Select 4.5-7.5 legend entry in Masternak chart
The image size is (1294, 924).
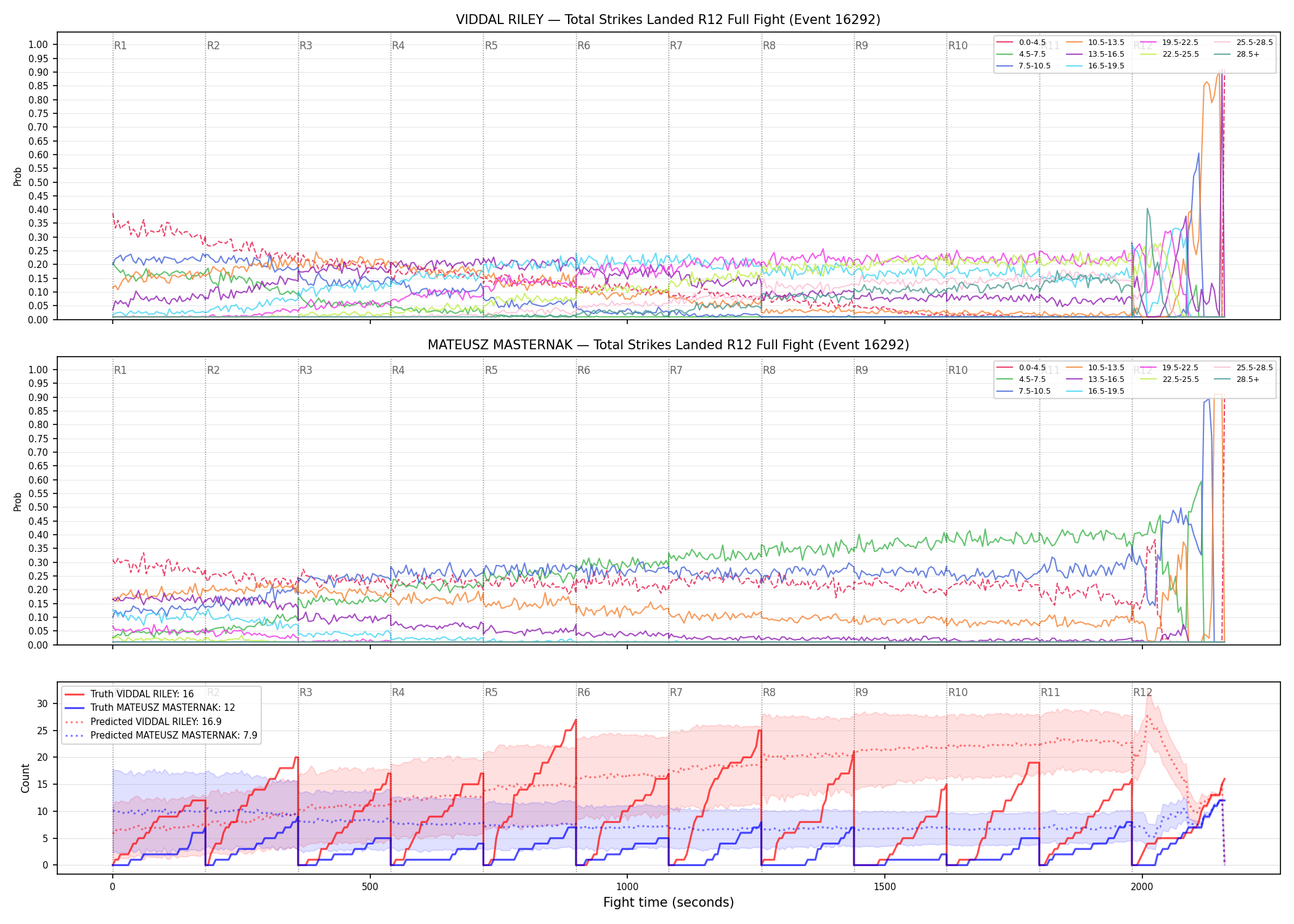pos(1021,379)
